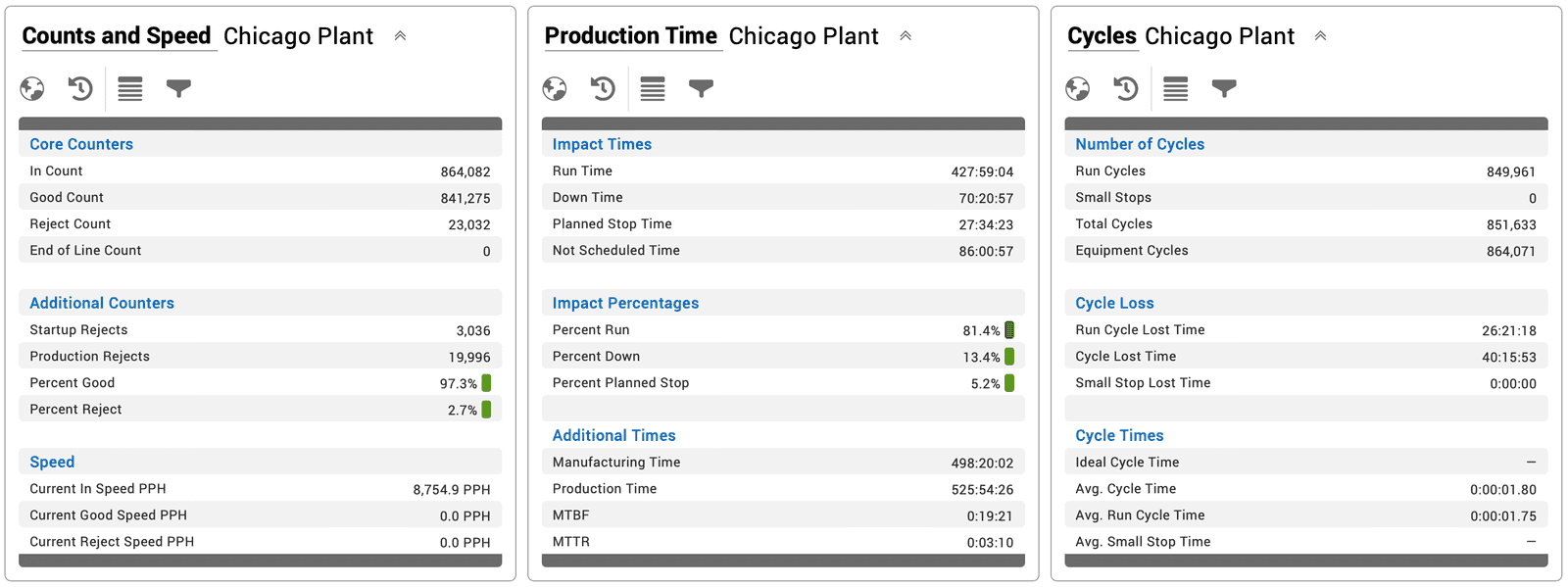Open the history clock icon in Production Time
Image resolution: width=1568 pixels, height=587 pixels.
603,89
